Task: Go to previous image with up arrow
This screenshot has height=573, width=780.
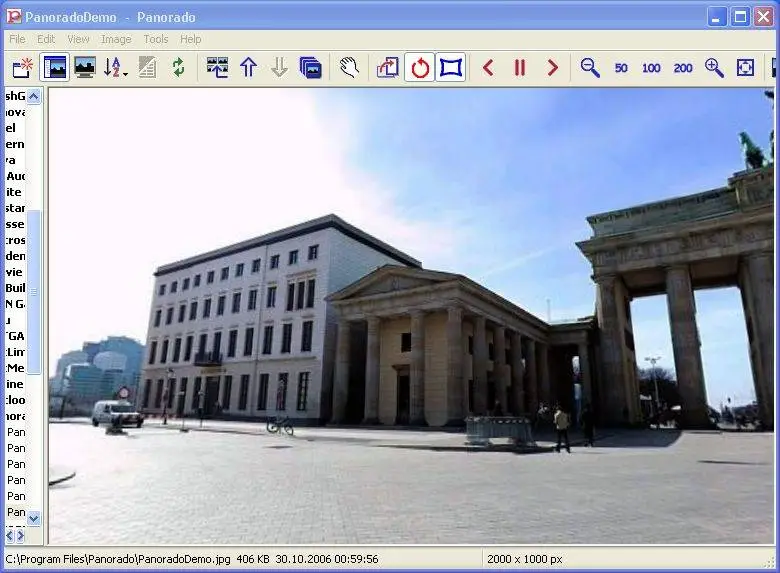Action: click(x=248, y=68)
